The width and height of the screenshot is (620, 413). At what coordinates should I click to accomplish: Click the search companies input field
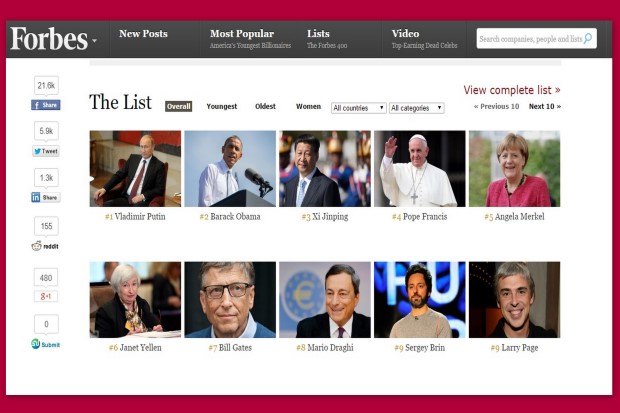[x=530, y=38]
